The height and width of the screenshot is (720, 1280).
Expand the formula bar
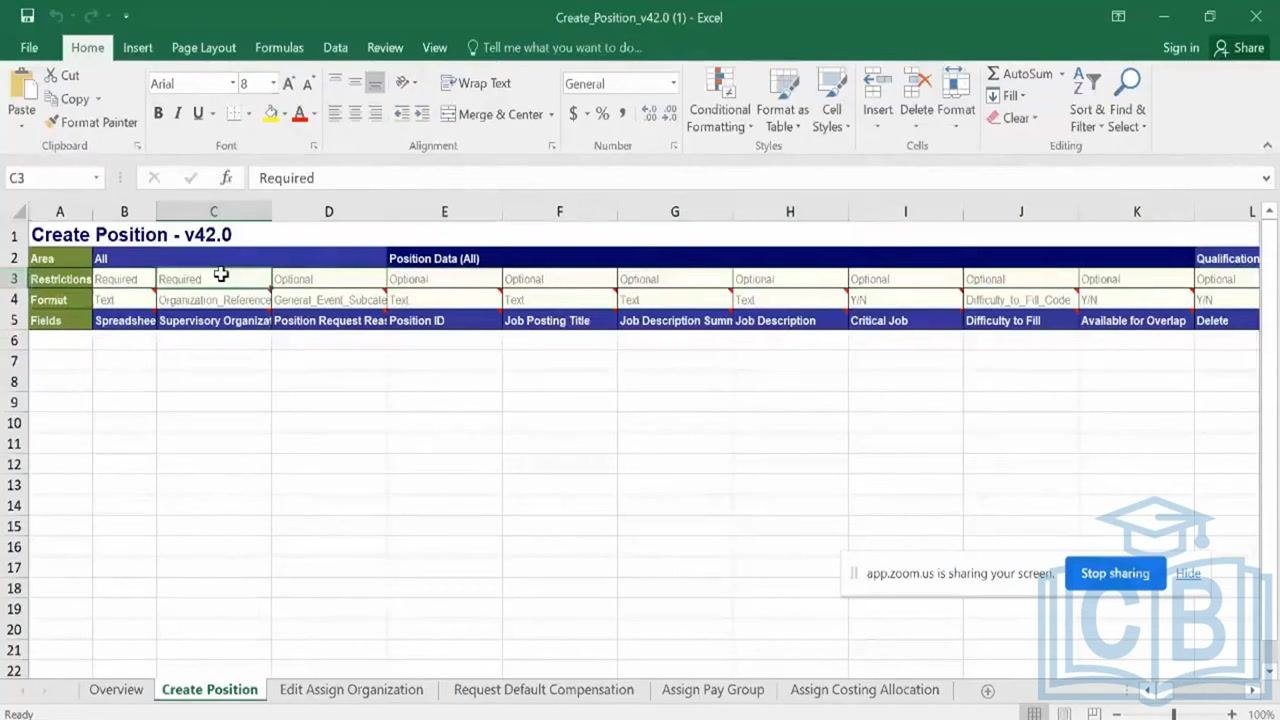pyautogui.click(x=1266, y=178)
